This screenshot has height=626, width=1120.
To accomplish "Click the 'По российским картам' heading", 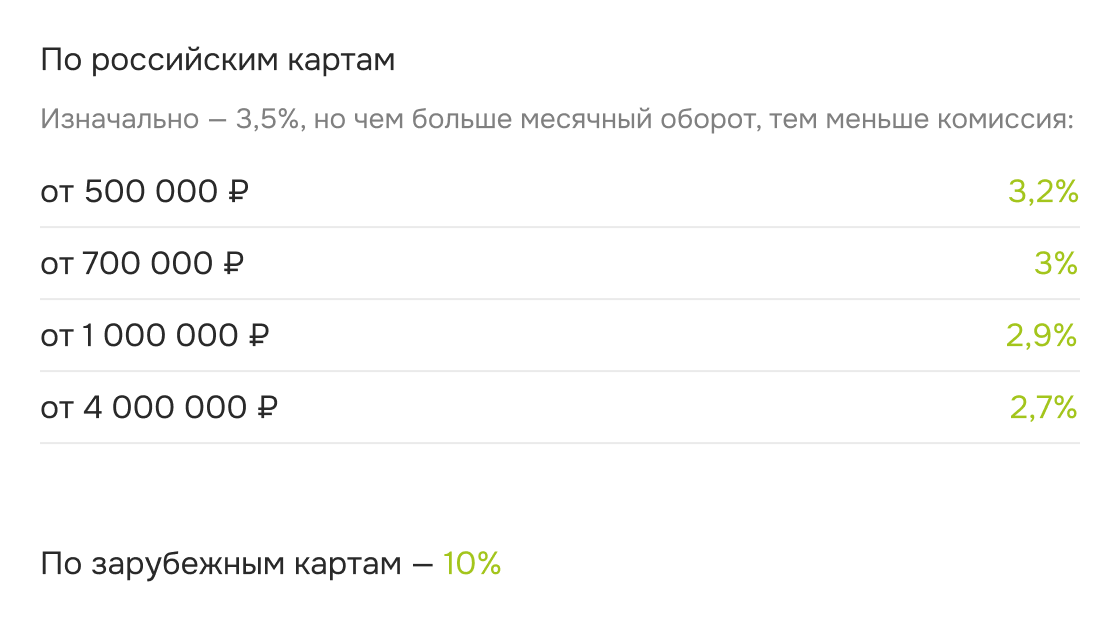I will pyautogui.click(x=217, y=60).
